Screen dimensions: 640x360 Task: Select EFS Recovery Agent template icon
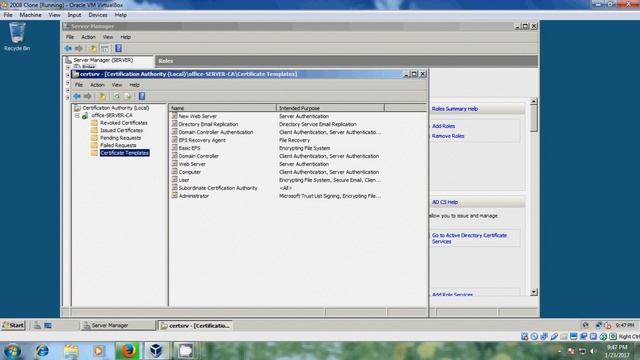pyautogui.click(x=174, y=140)
